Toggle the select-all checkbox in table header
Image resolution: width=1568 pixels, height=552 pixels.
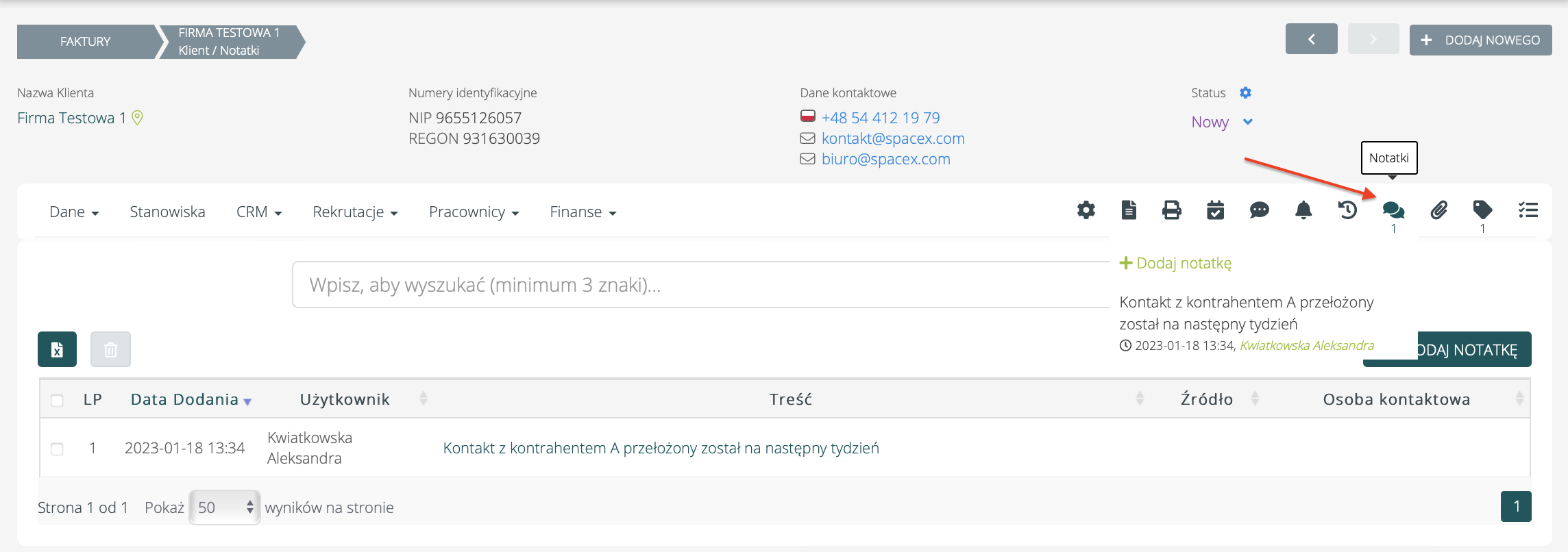pos(57,400)
